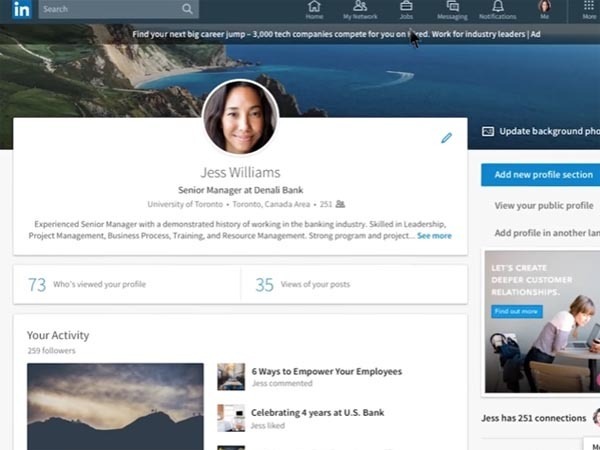This screenshot has width=600, height=450.
Task: Click Jess Williams profile photo
Action: click(240, 117)
